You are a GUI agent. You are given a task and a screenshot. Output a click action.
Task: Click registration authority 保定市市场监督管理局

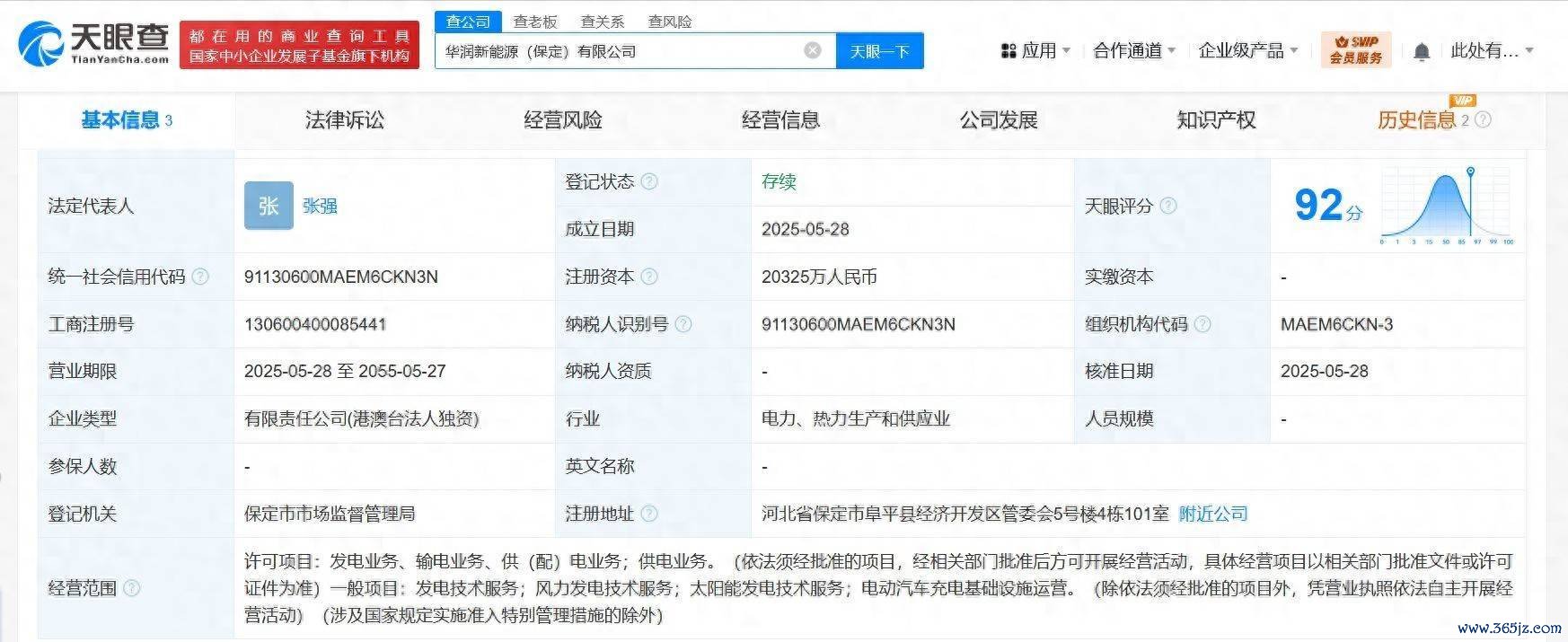pos(330,514)
